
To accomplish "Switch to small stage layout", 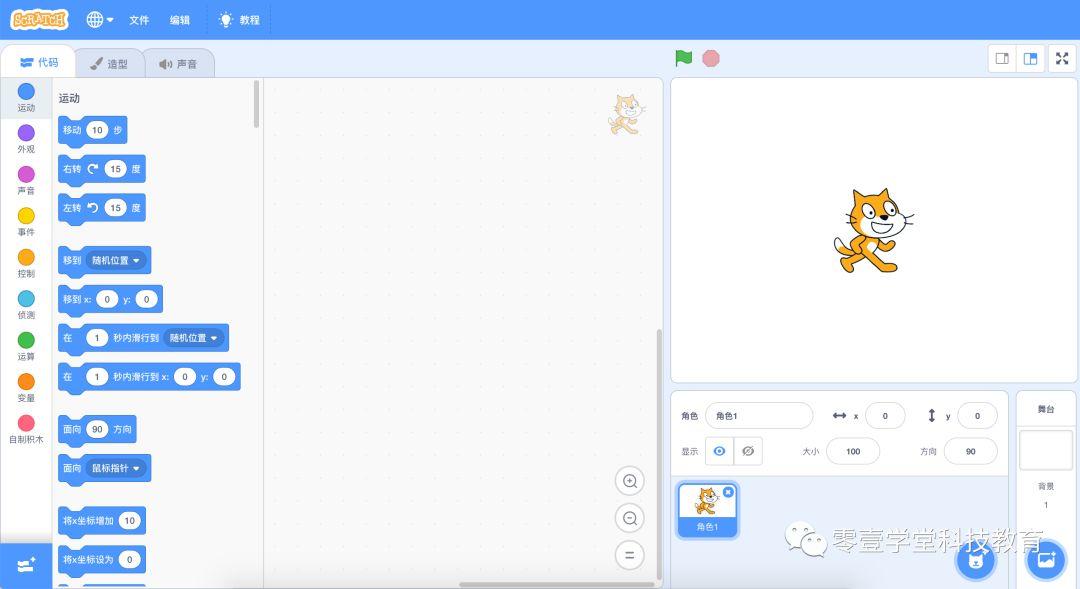I will coord(1002,59).
